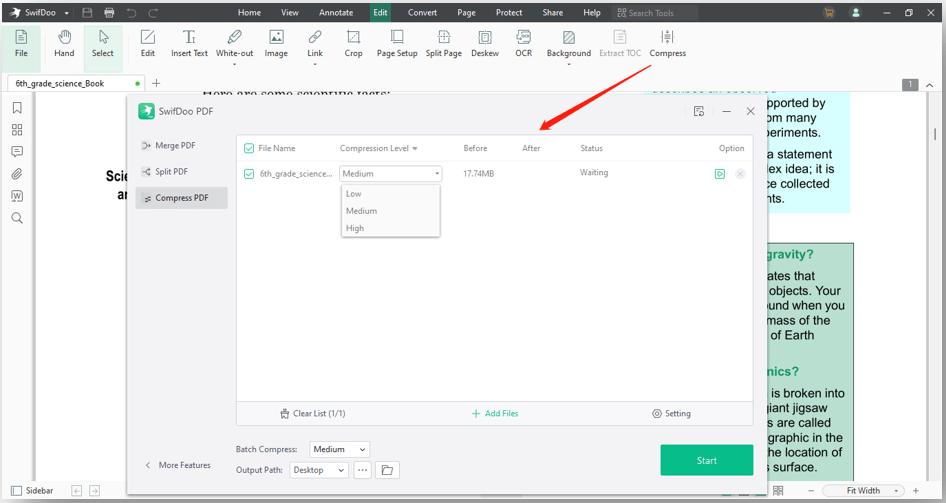Switch to the Protect tab
The image size is (946, 503).
point(510,13)
